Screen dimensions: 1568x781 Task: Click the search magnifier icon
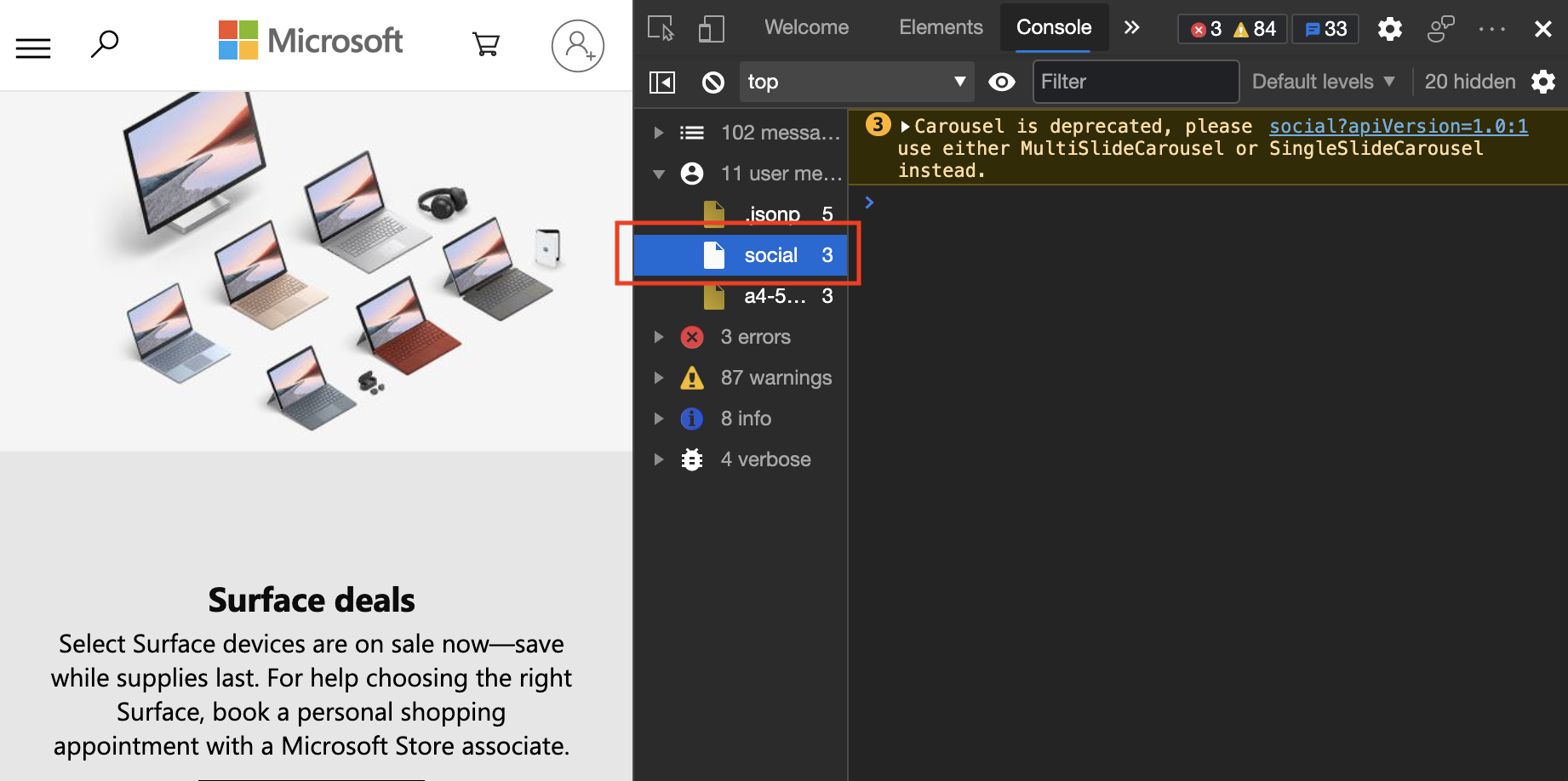click(105, 44)
